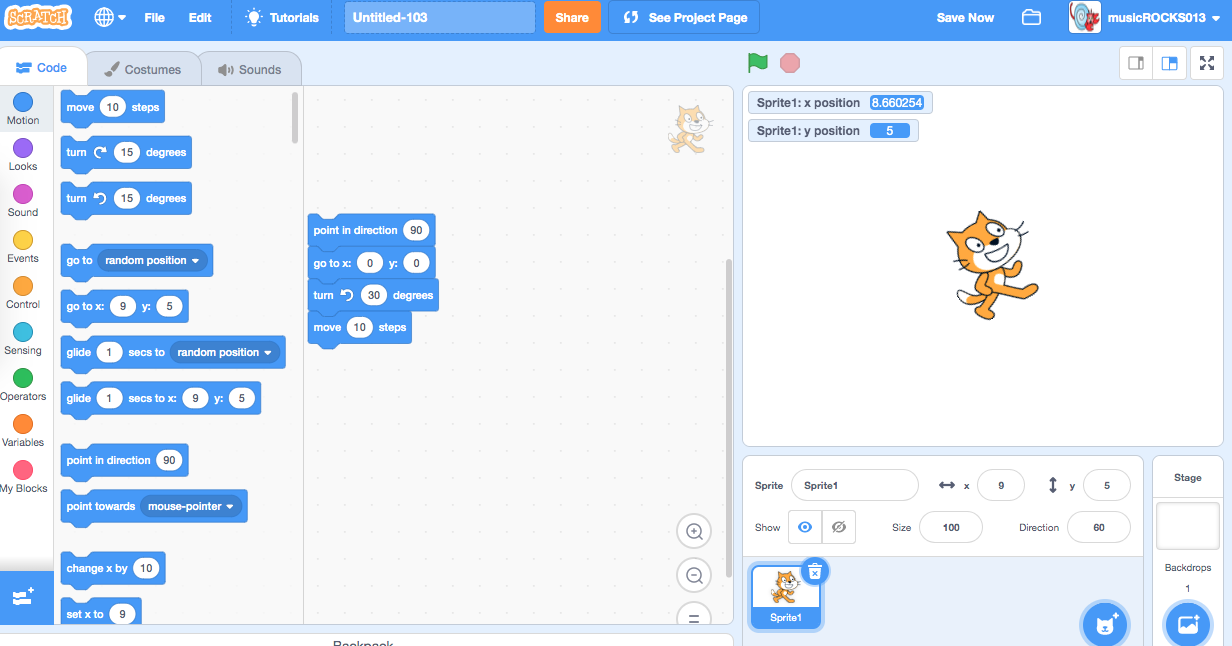Image resolution: width=1232 pixels, height=646 pixels.
Task: Open 'point towards mouse-pointer' dropdown
Action: pos(191,506)
